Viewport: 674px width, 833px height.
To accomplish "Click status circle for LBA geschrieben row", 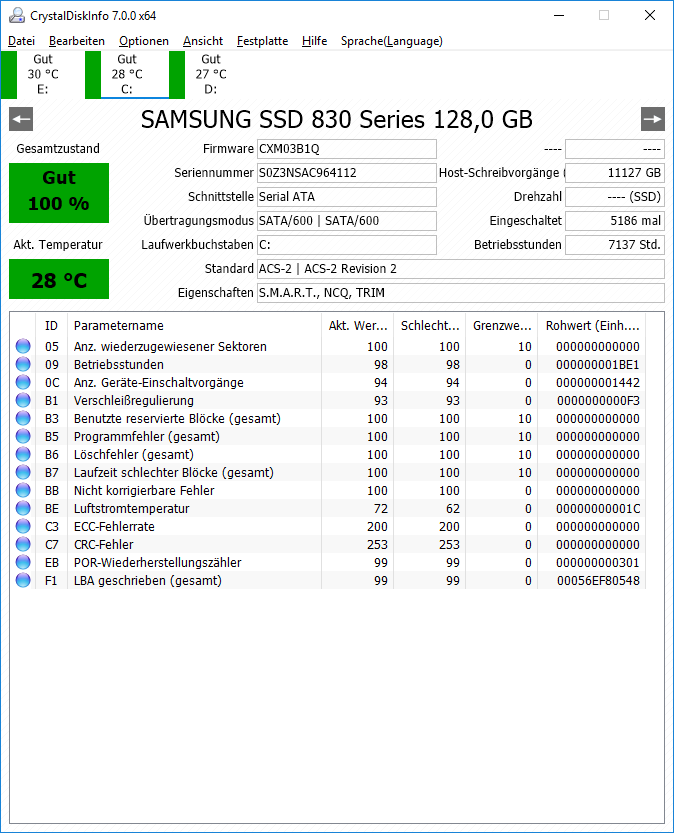I will pos(23,581).
